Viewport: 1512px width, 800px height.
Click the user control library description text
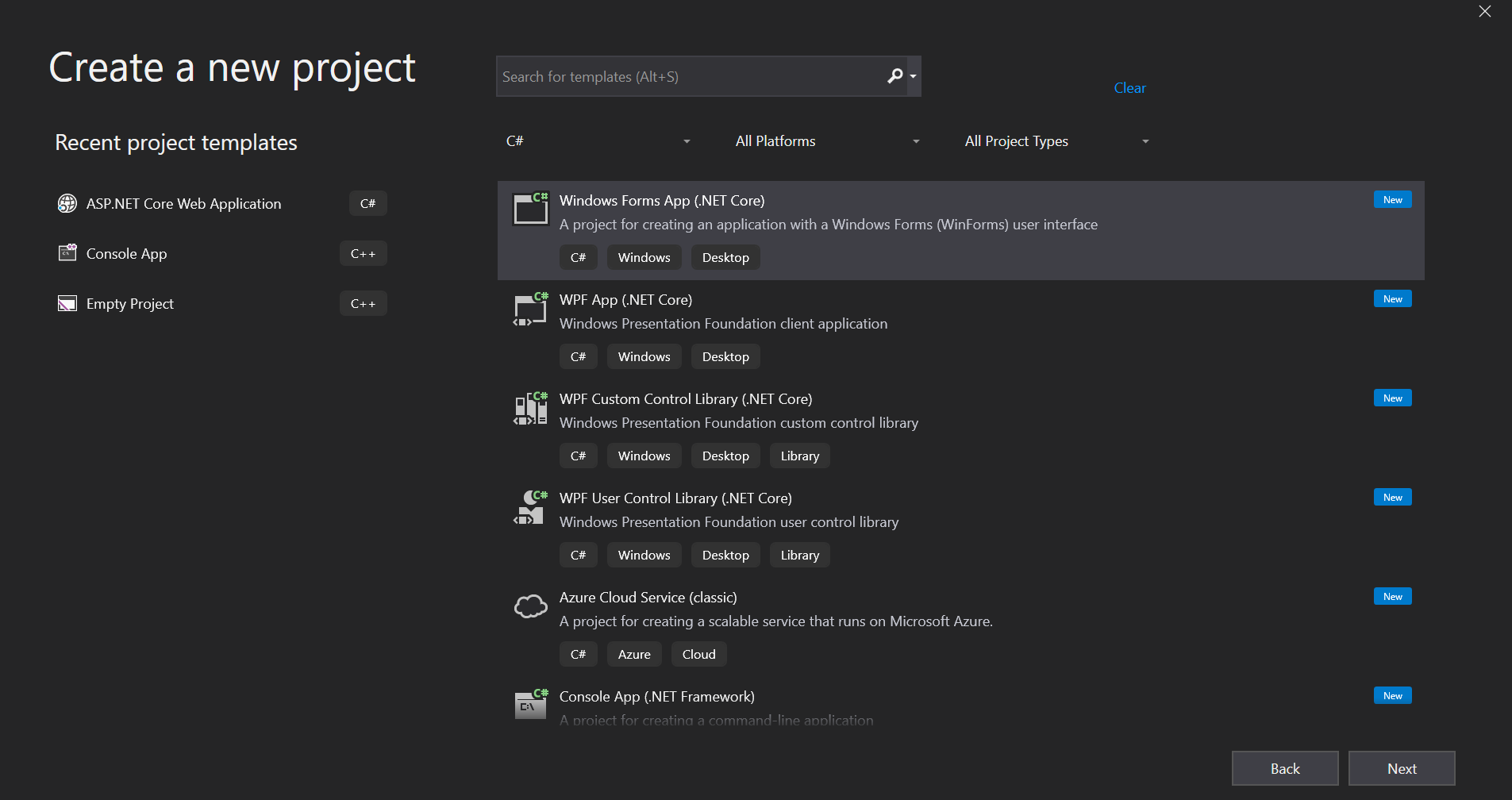(x=729, y=522)
